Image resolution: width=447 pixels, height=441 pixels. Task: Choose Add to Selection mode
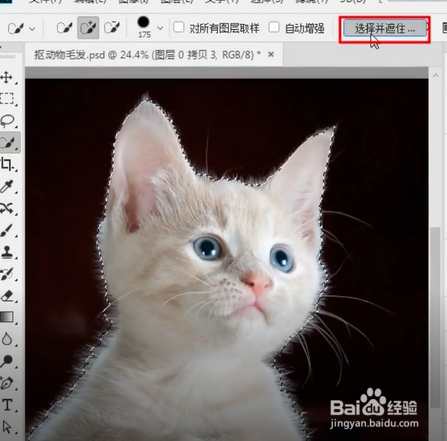click(x=88, y=28)
